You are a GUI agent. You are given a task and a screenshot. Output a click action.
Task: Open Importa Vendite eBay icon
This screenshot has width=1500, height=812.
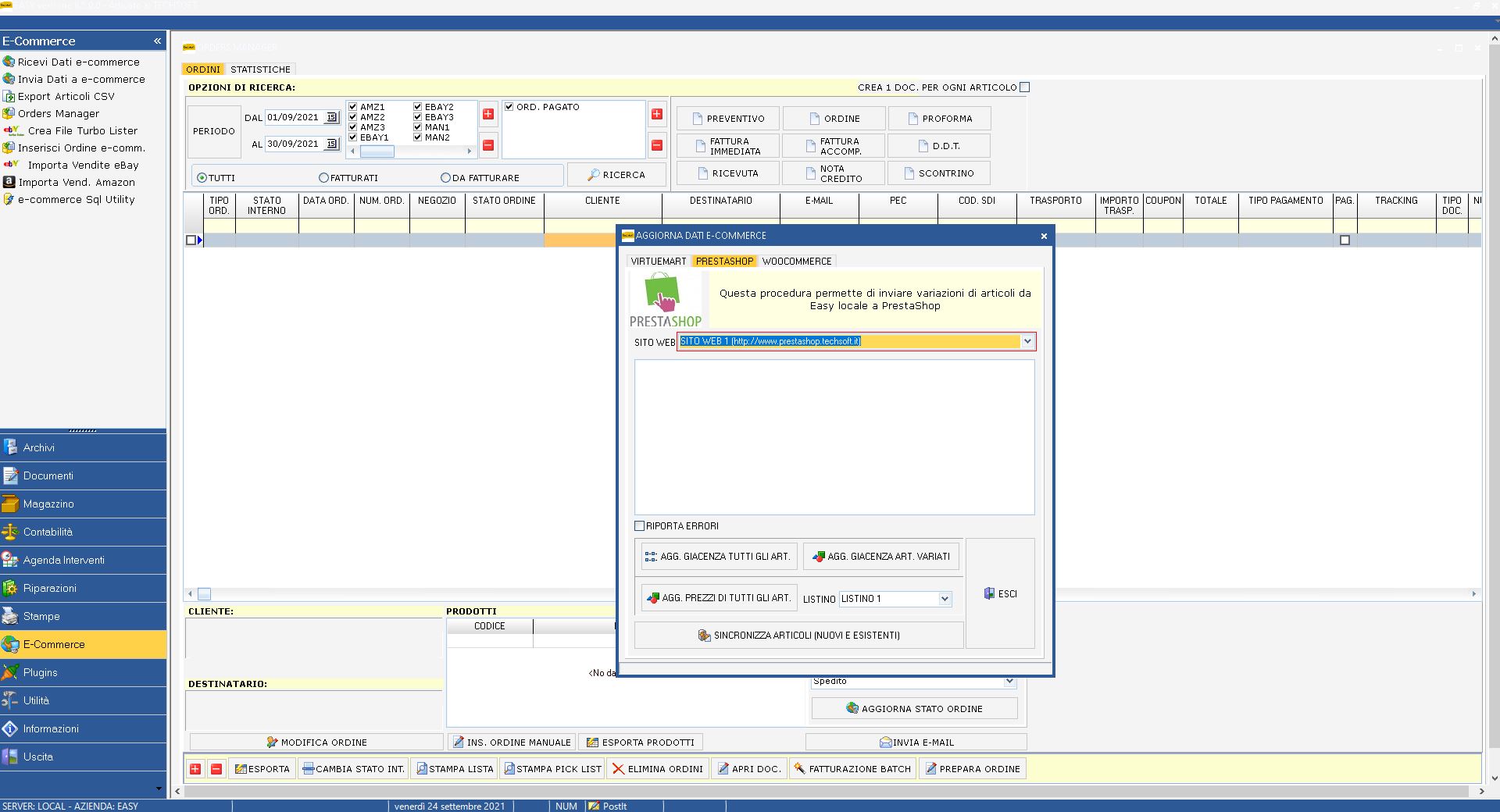pos(12,165)
